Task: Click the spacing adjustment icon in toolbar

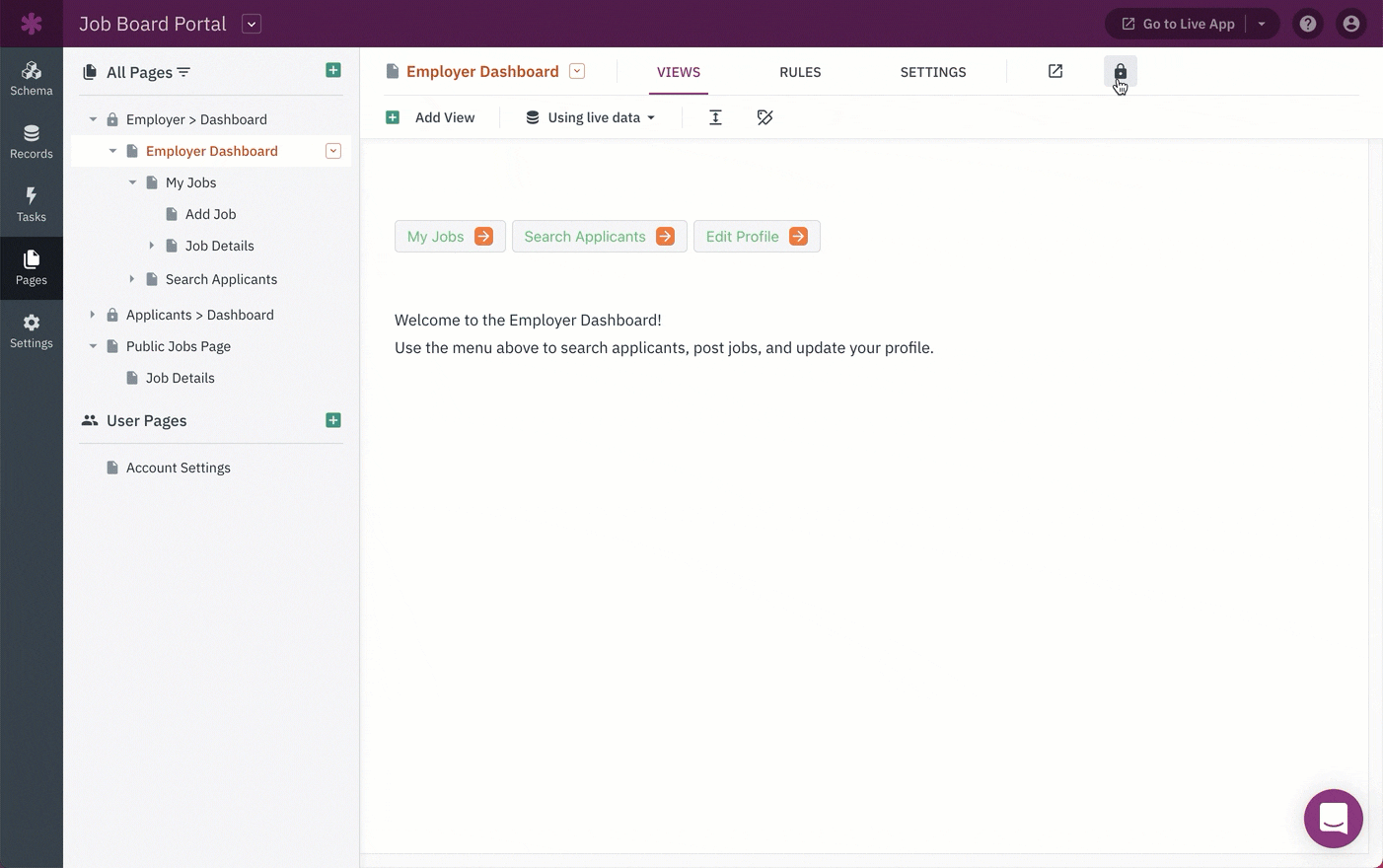Action: (x=715, y=117)
